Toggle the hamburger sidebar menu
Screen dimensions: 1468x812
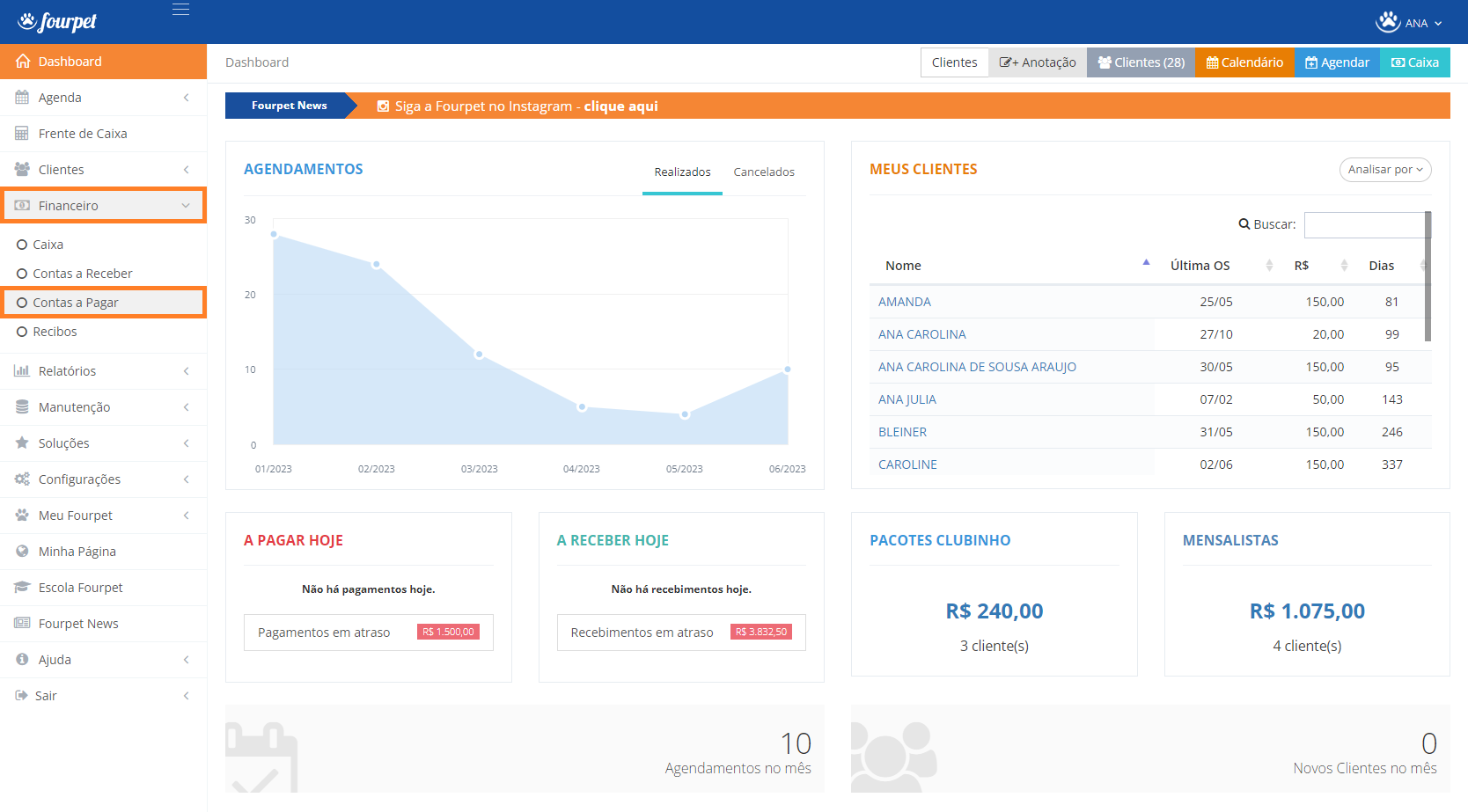pyautogui.click(x=180, y=10)
